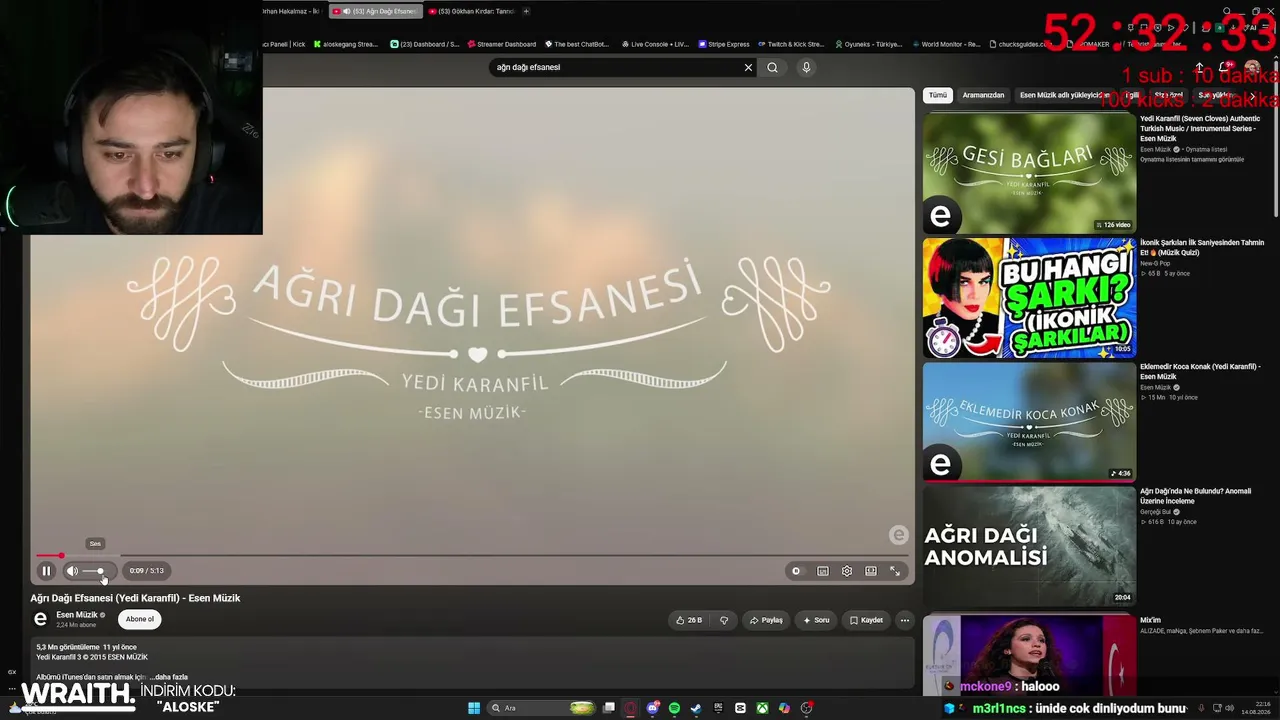Open Spotify from the taskbar

pyautogui.click(x=674, y=708)
